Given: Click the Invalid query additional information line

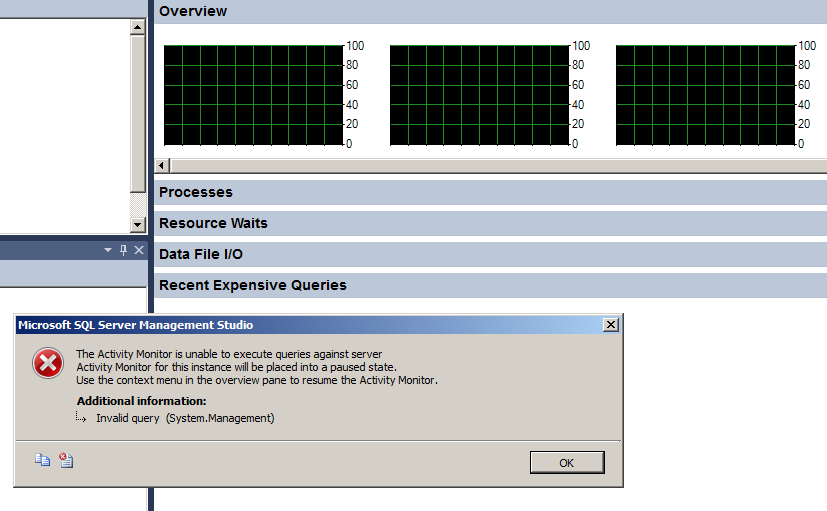Looking at the screenshot, I should [185, 418].
